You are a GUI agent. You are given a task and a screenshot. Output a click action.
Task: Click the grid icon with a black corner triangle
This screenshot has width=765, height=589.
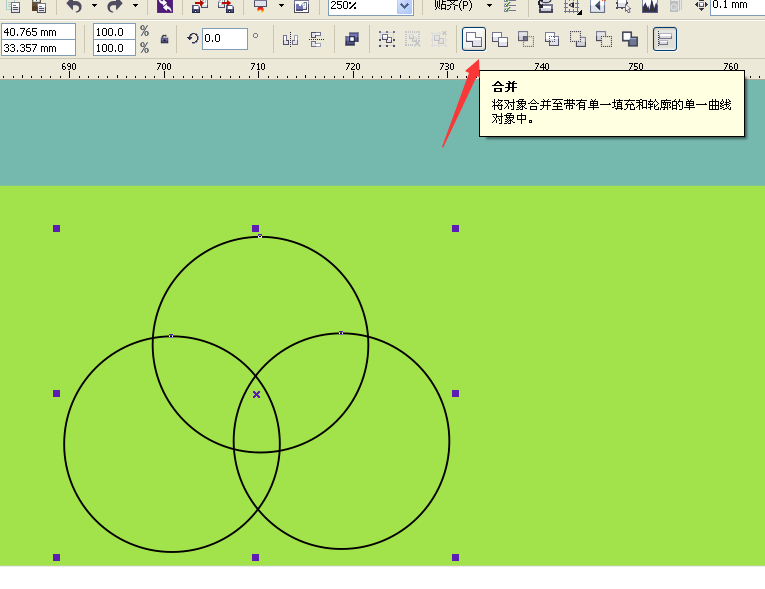tap(572, 6)
